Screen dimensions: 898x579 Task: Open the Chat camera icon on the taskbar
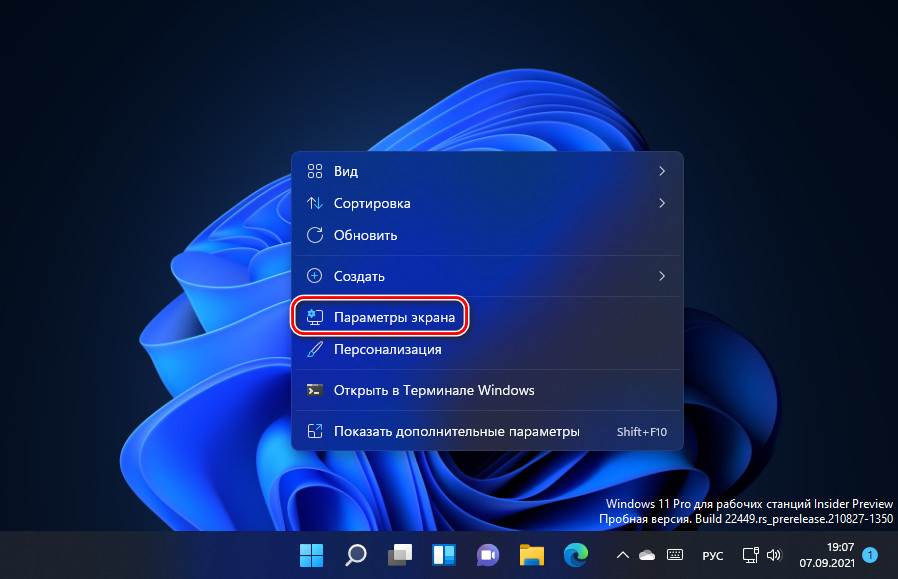pos(487,555)
